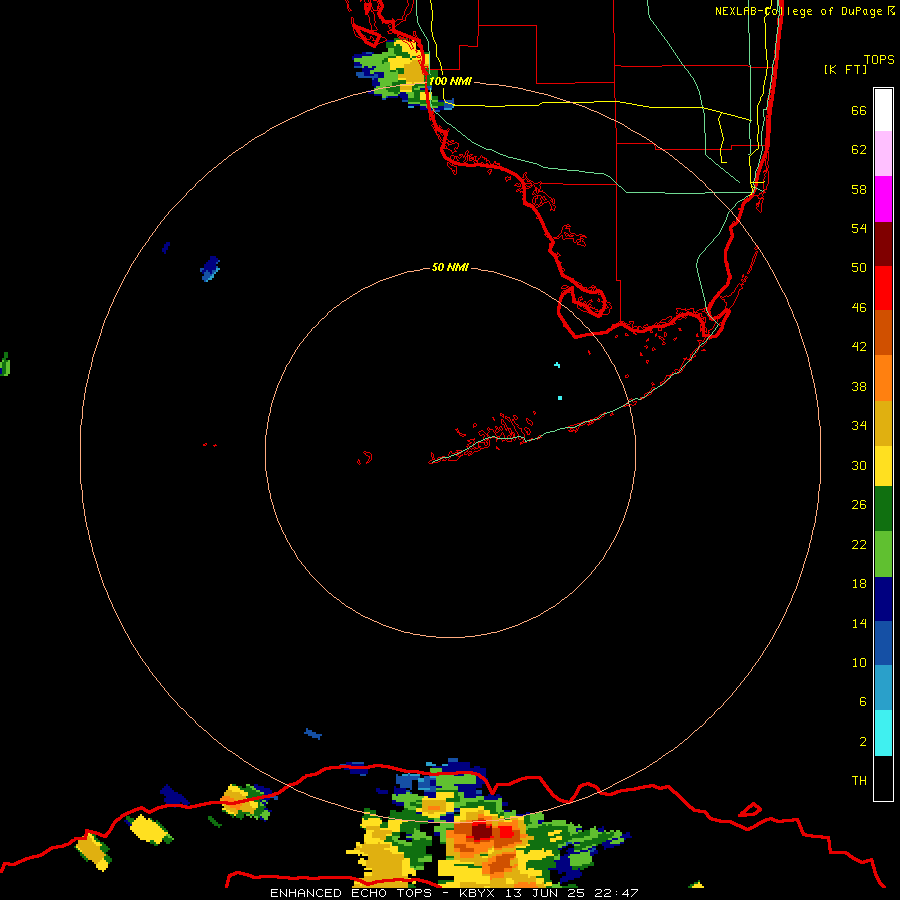Image resolution: width=900 pixels, height=900 pixels.
Task: Click the bright red legend swatch
Action: coord(883,288)
